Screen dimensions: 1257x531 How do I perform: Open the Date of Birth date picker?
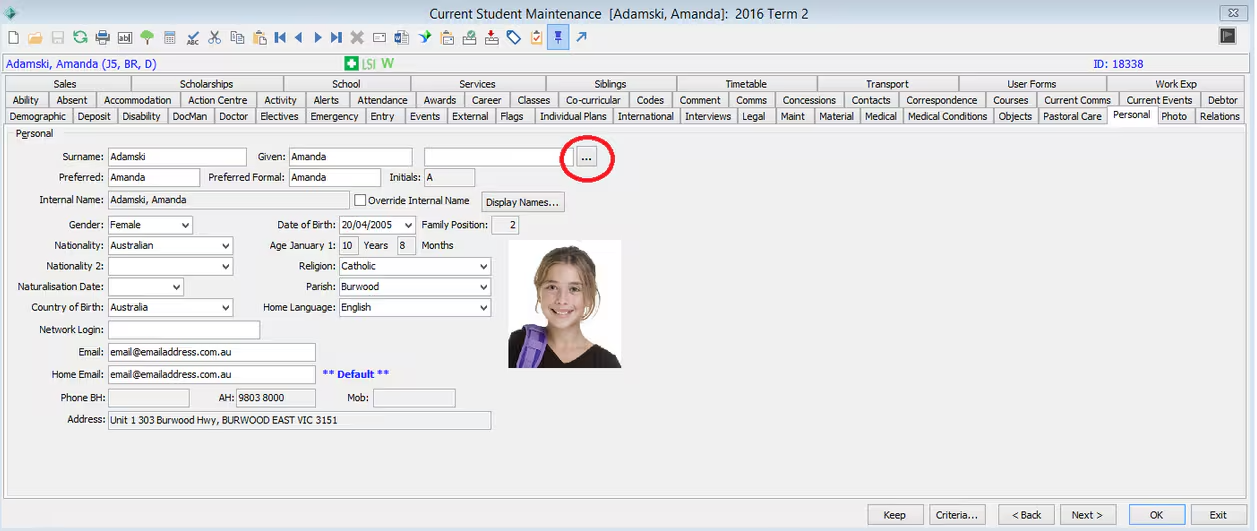[x=408, y=225]
